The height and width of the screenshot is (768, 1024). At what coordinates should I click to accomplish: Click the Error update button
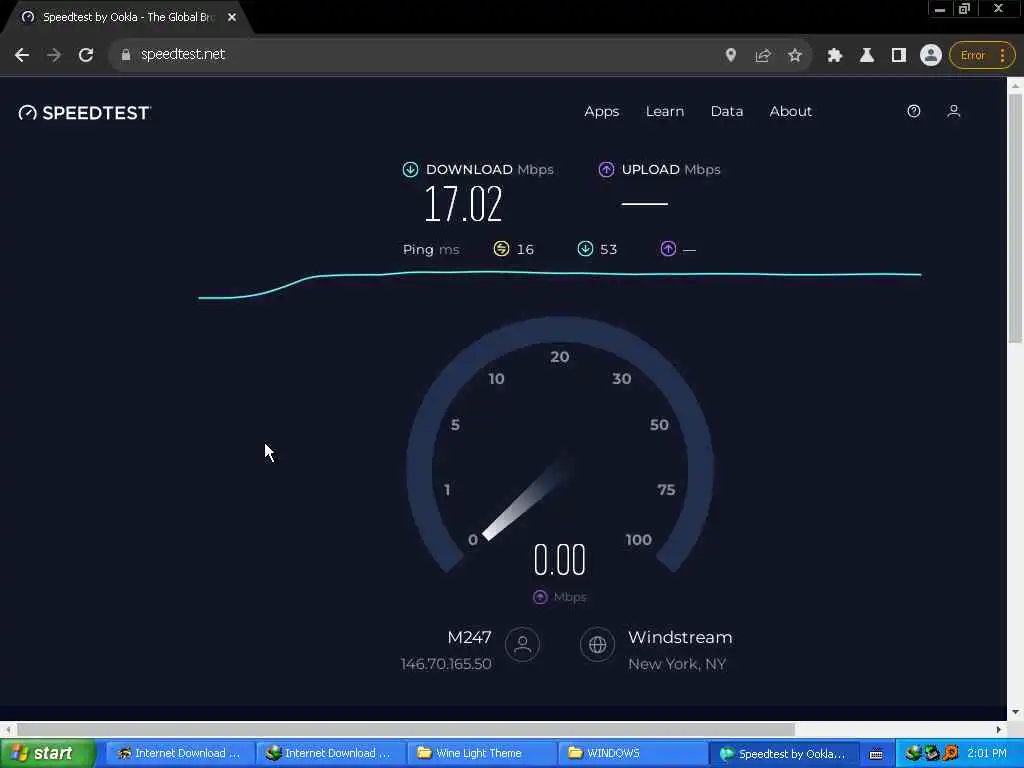[x=972, y=56]
